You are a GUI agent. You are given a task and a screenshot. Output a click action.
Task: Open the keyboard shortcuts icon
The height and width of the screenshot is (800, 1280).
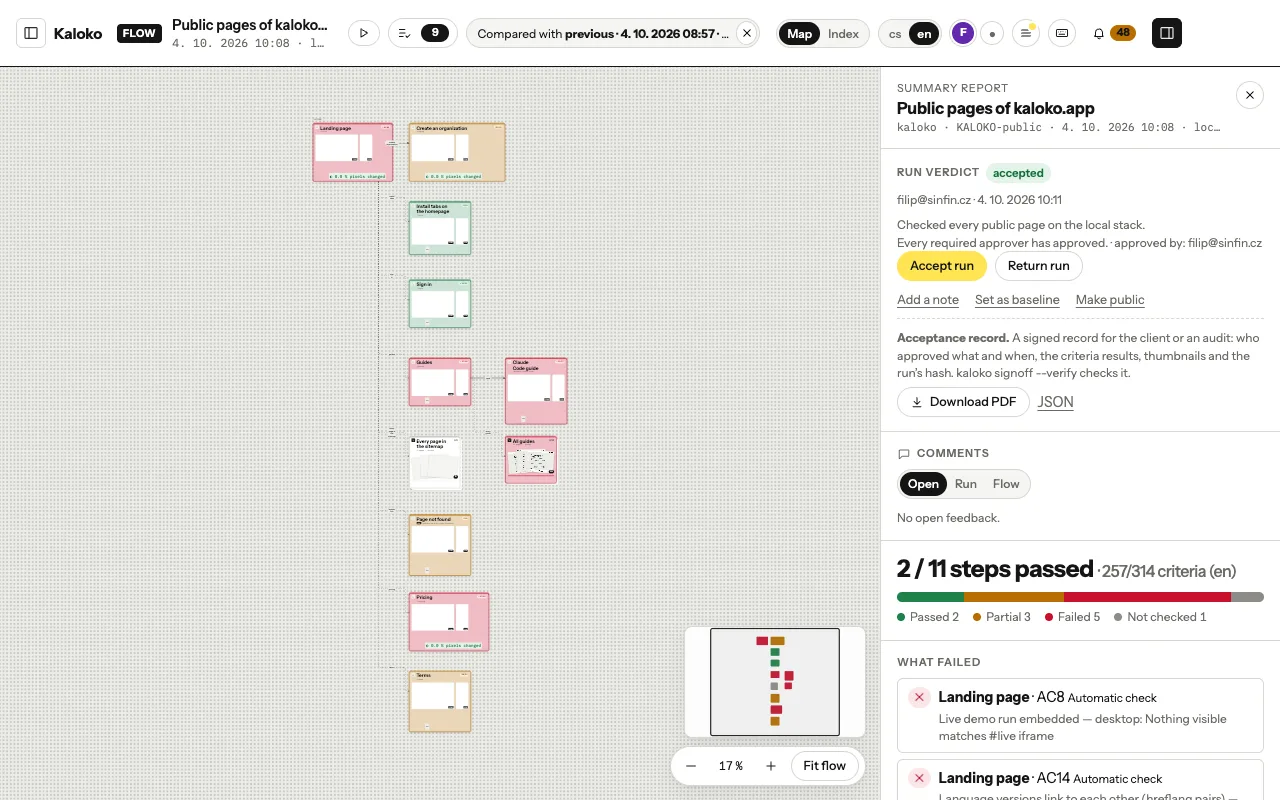tap(1062, 33)
